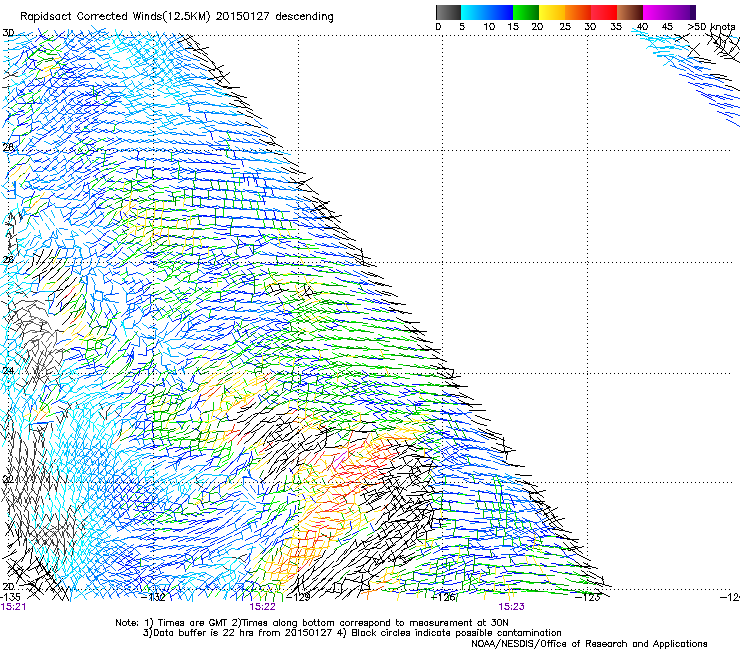Click the '30' latitude label on left axis

[x=8, y=33]
